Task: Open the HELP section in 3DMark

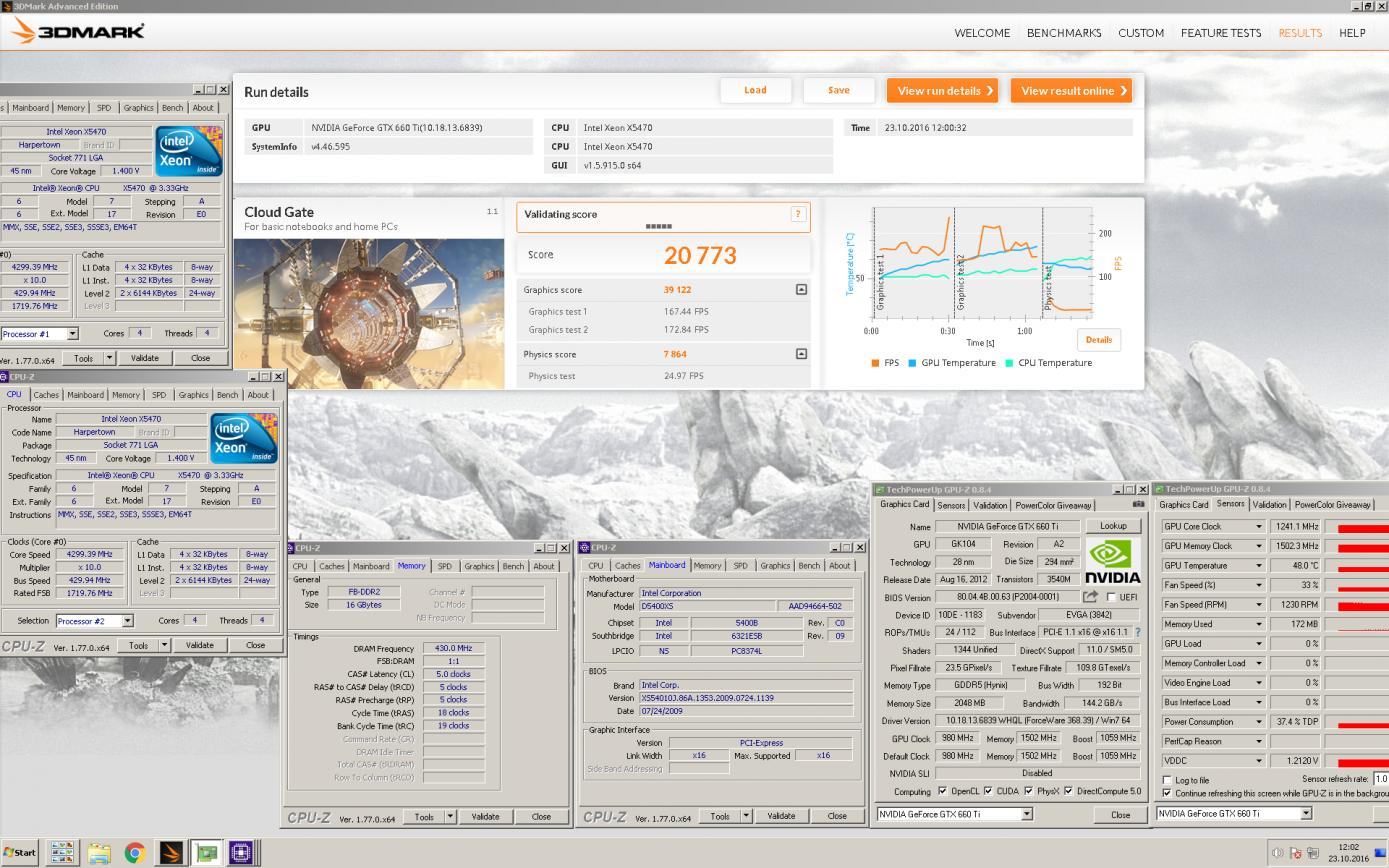Action: click(x=1352, y=33)
